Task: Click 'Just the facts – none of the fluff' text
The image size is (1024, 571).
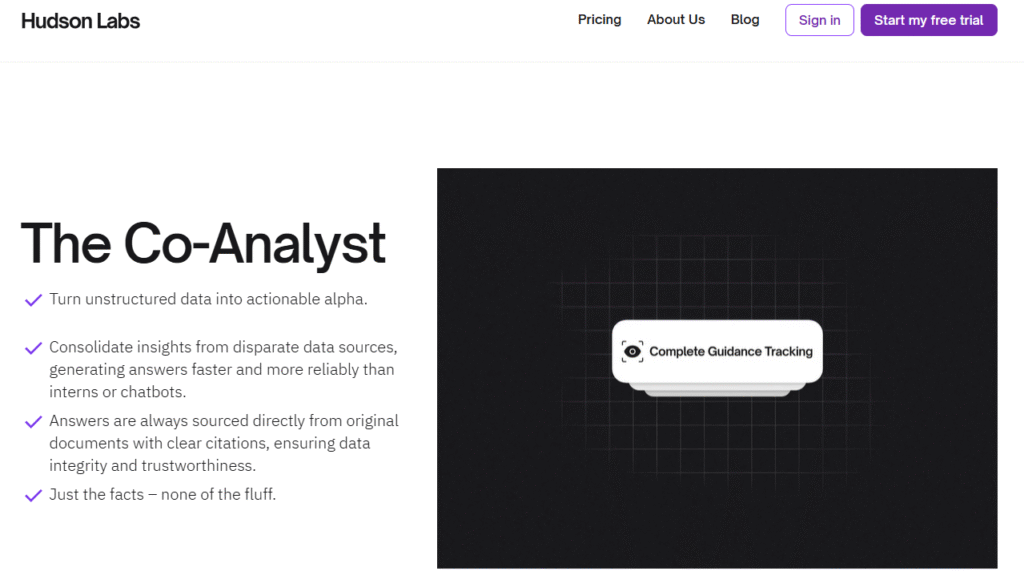Action: click(163, 495)
